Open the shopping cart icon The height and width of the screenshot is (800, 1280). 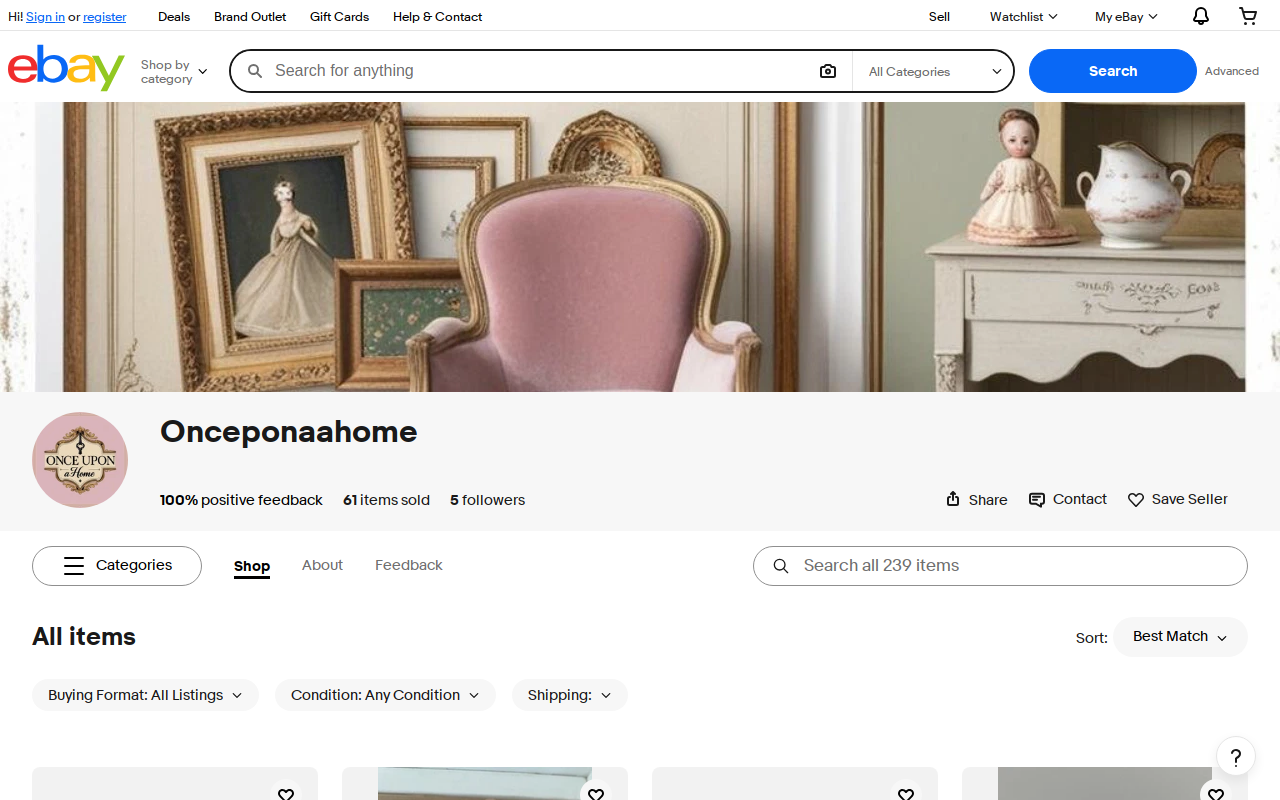[x=1248, y=16]
